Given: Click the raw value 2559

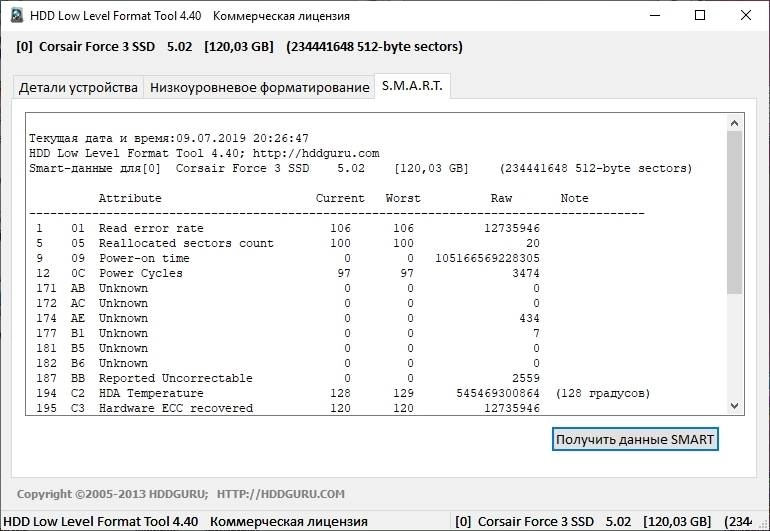Looking at the screenshot, I should pyautogui.click(x=526, y=378).
